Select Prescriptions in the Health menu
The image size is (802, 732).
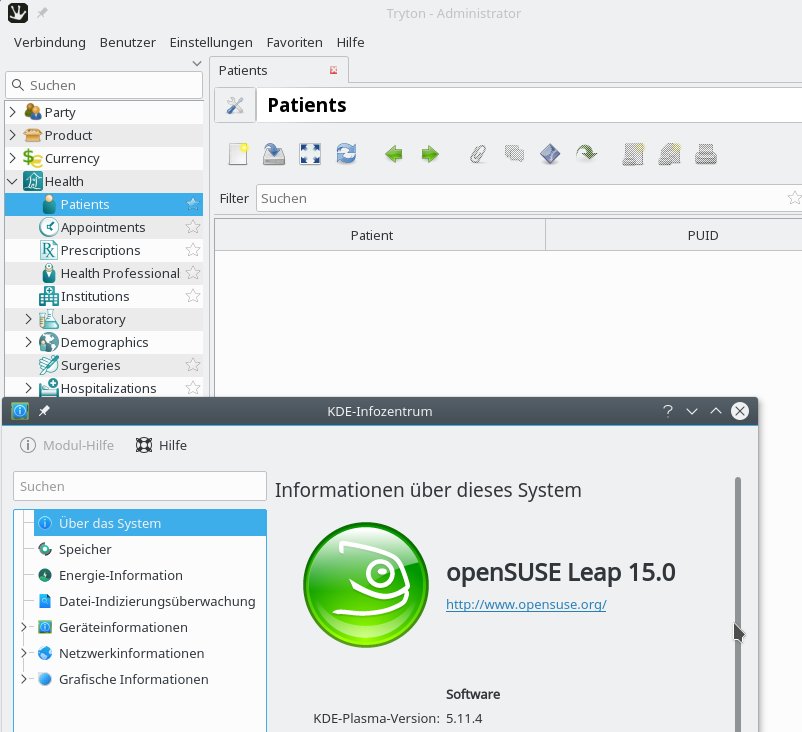coord(100,250)
